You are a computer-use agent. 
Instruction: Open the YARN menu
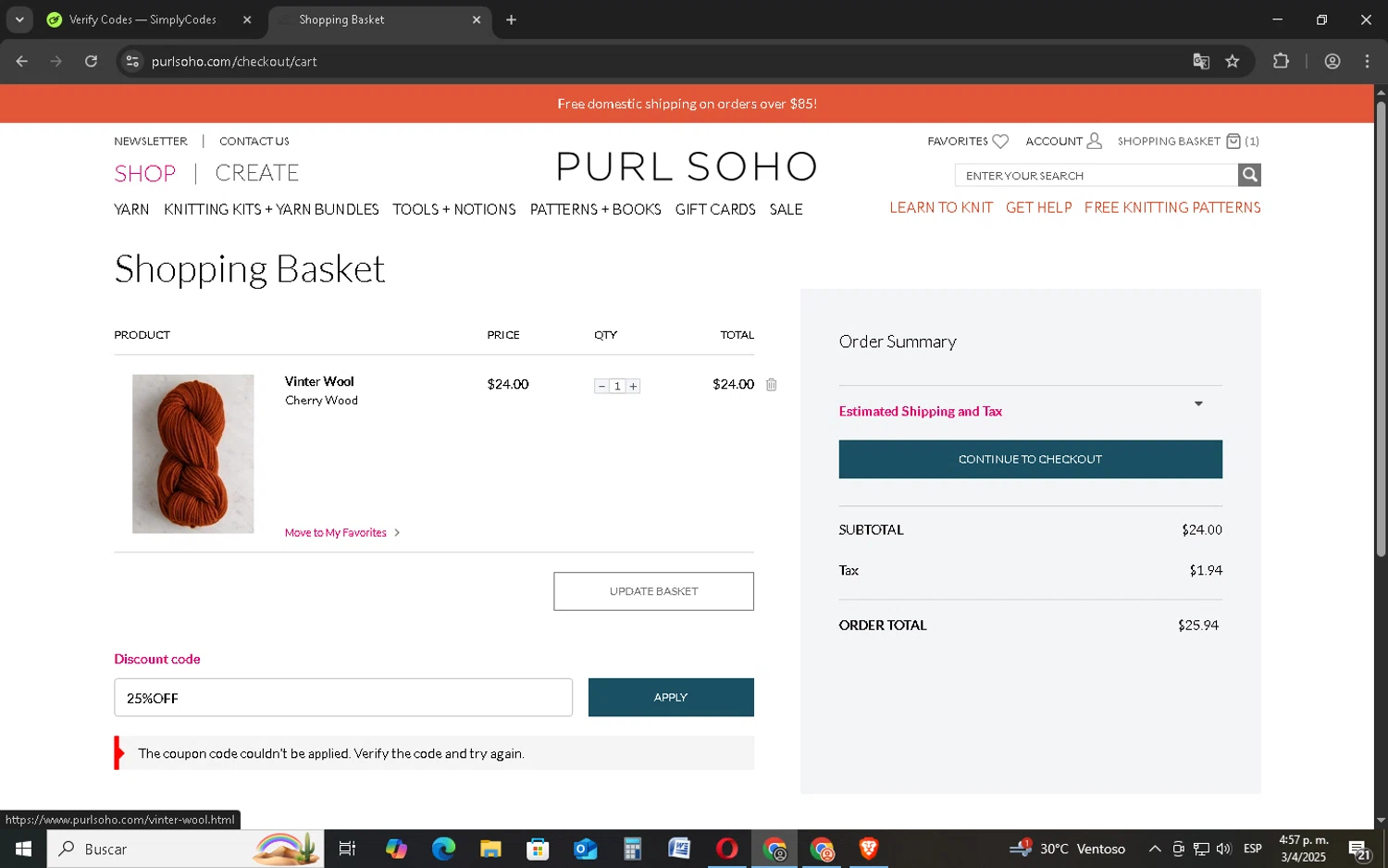[131, 210]
